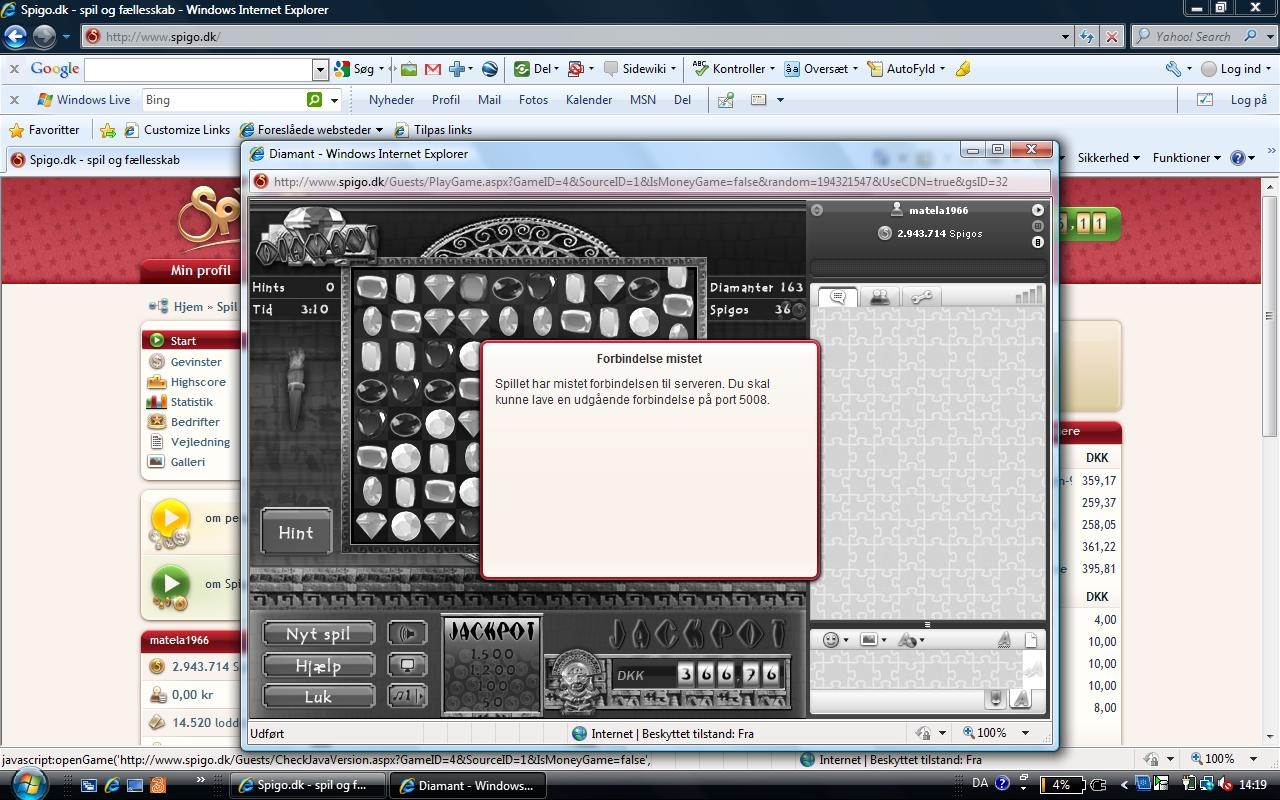Screen dimensions: 1280x800
Task: Open the Oversæt translate dropdown
Action: pyautogui.click(x=820, y=69)
